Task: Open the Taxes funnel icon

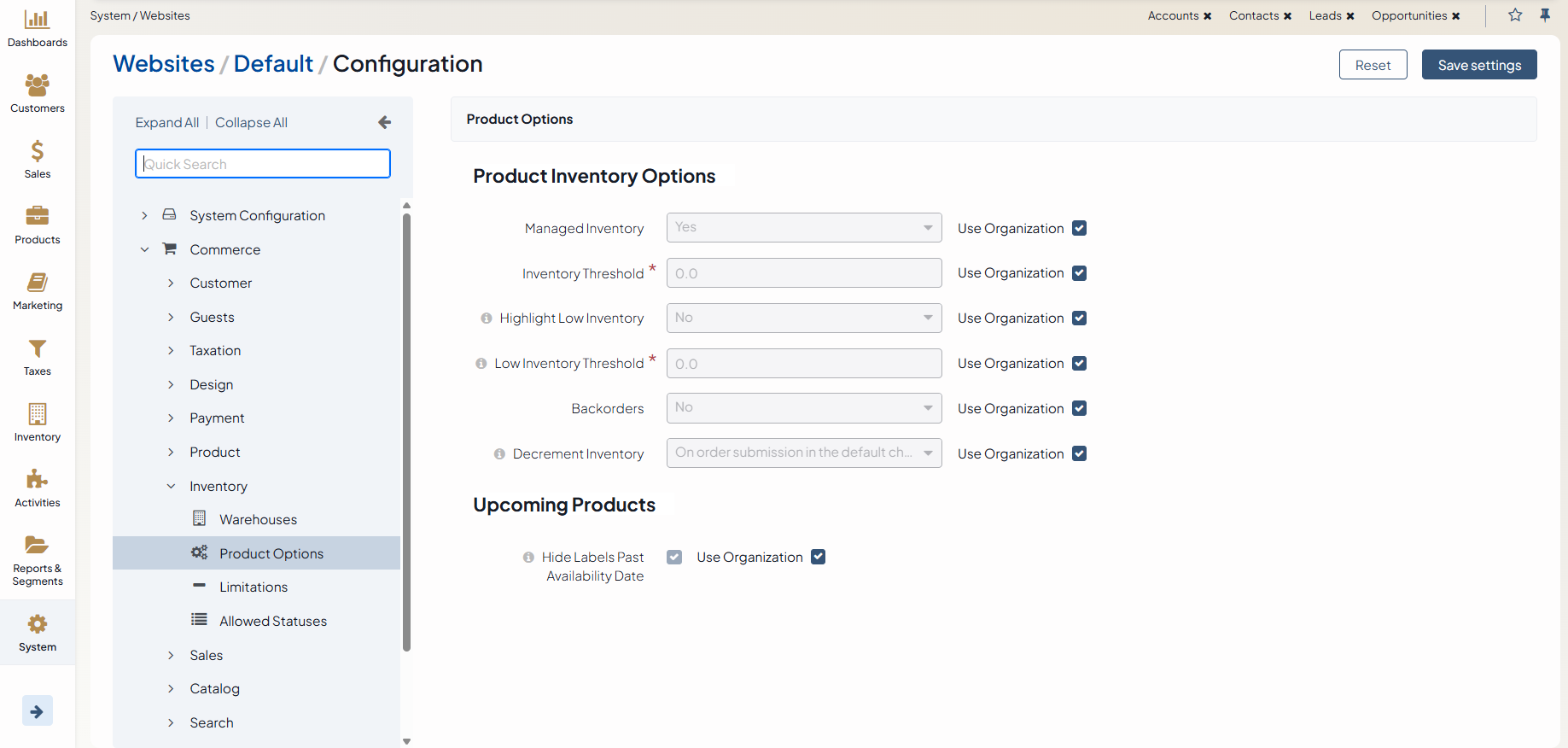Action: point(37,348)
